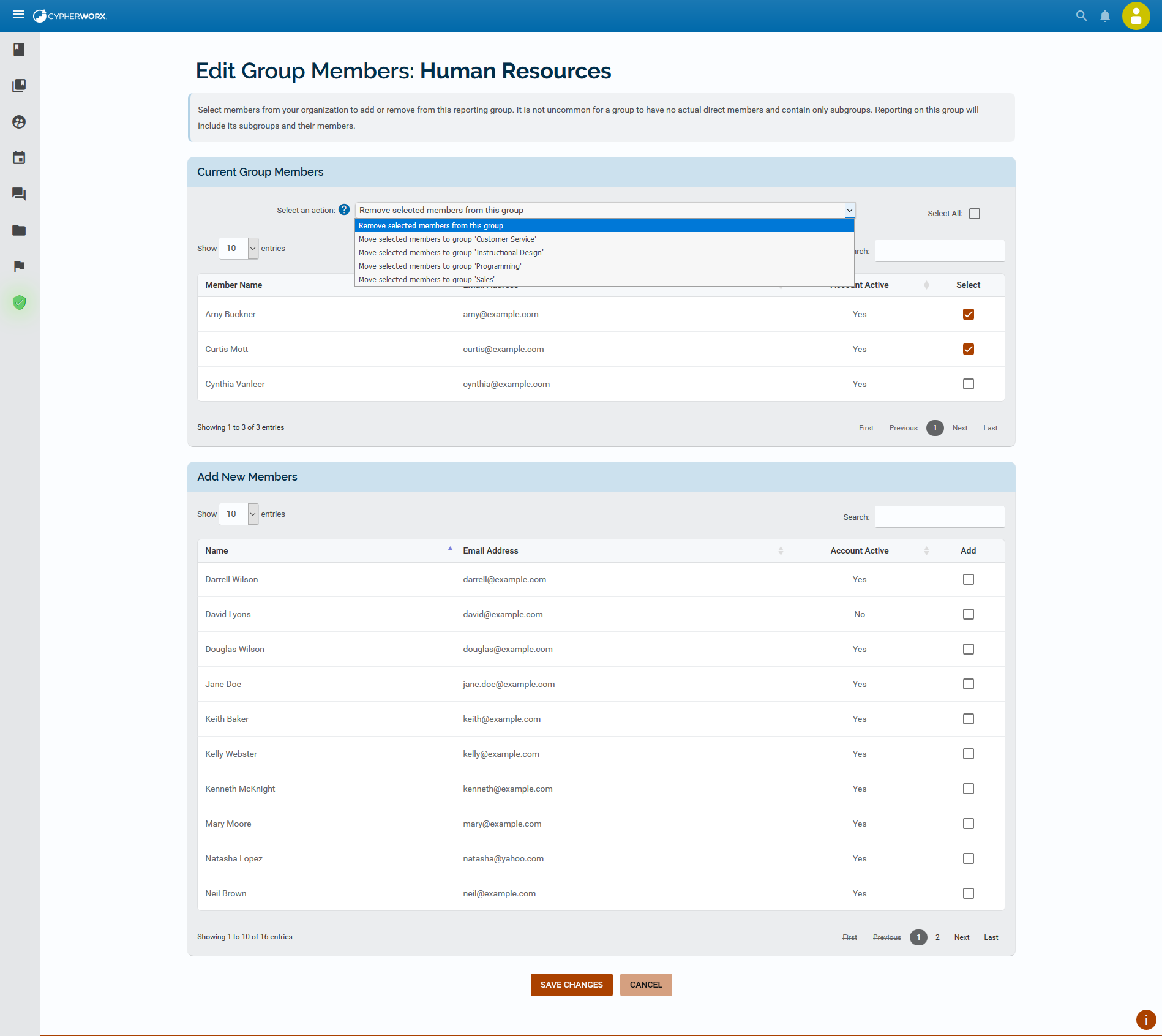Viewport: 1162px width, 1036px height.
Task: Go to page 2 of new members
Action: [x=937, y=937]
